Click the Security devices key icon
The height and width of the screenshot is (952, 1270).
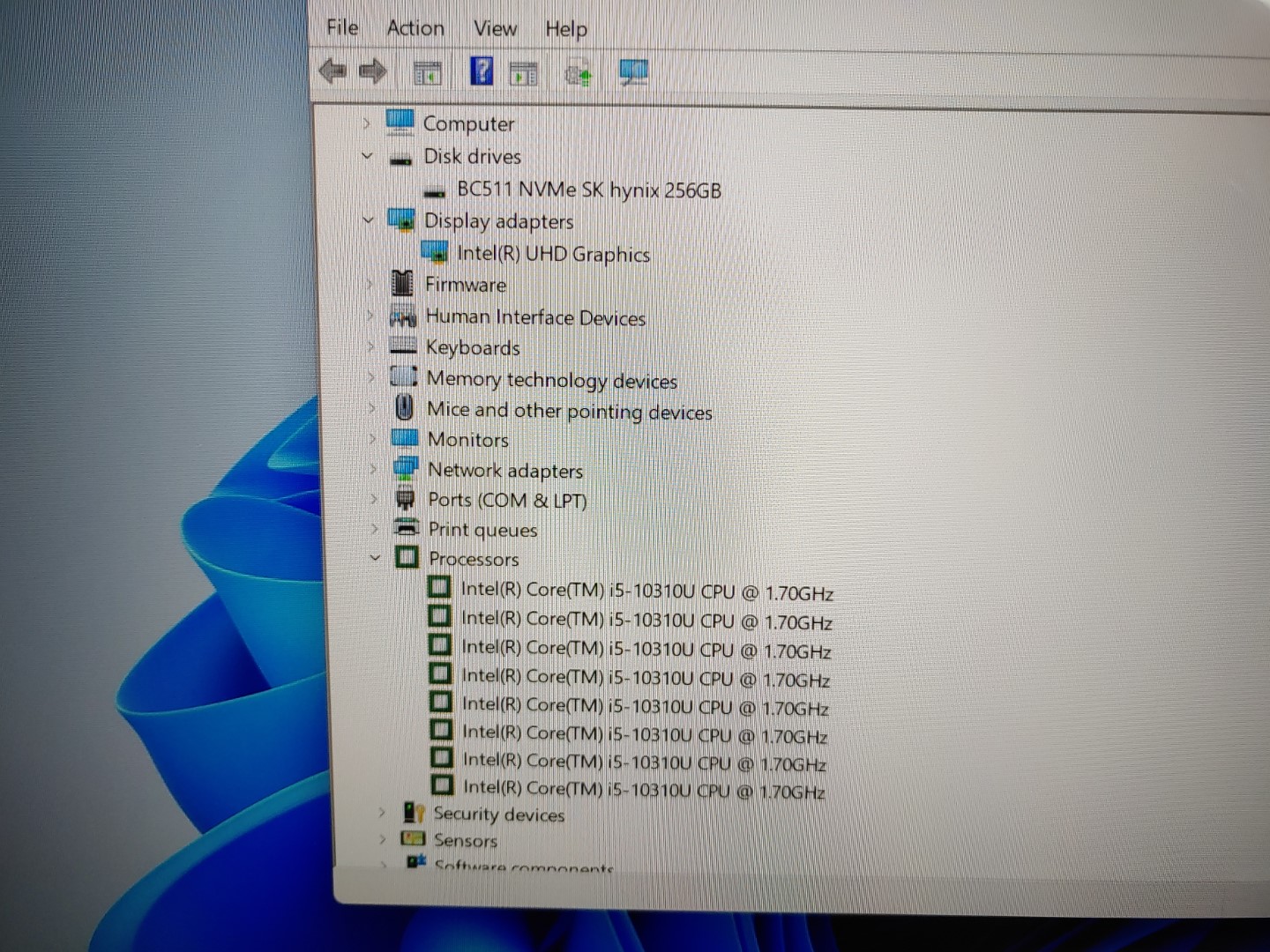(x=414, y=812)
